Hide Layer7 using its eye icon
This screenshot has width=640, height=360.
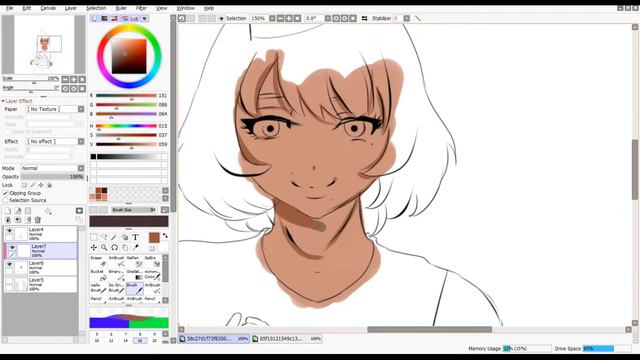coord(12,247)
